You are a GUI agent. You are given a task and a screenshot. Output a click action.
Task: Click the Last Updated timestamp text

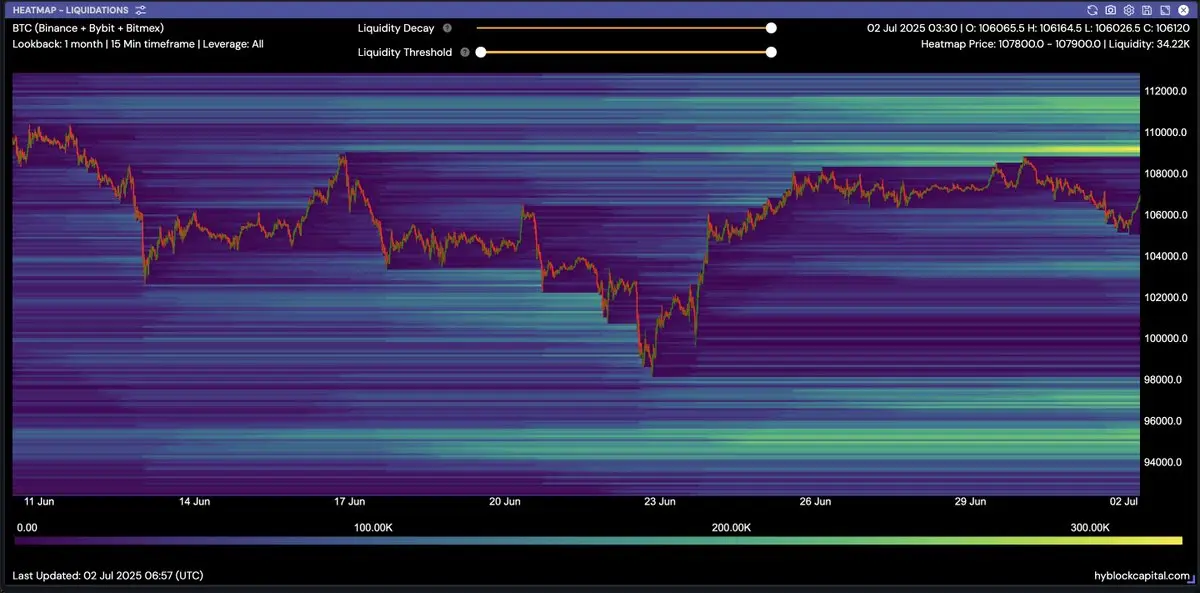tap(108, 576)
